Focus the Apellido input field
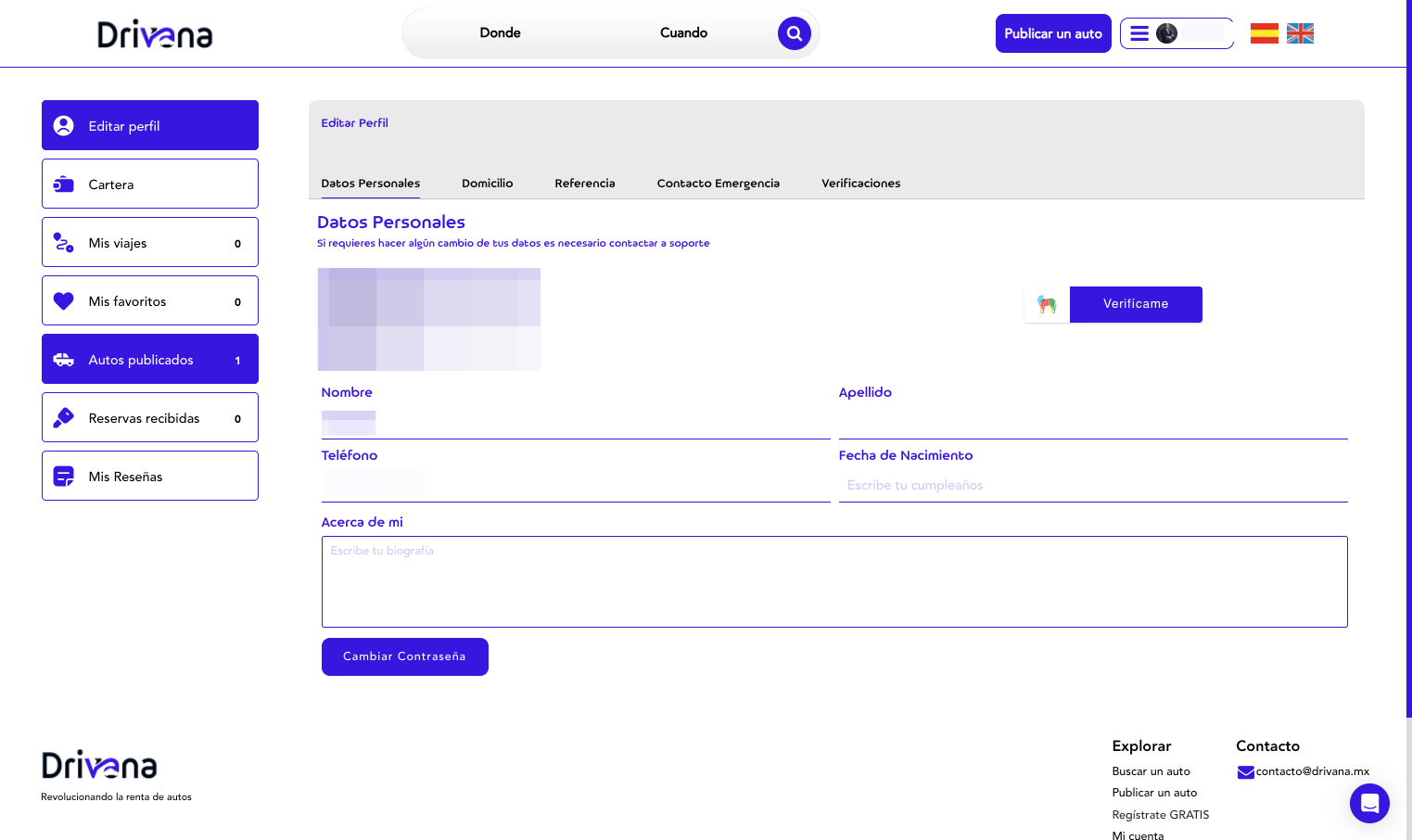This screenshot has width=1412, height=840. [x=1093, y=423]
